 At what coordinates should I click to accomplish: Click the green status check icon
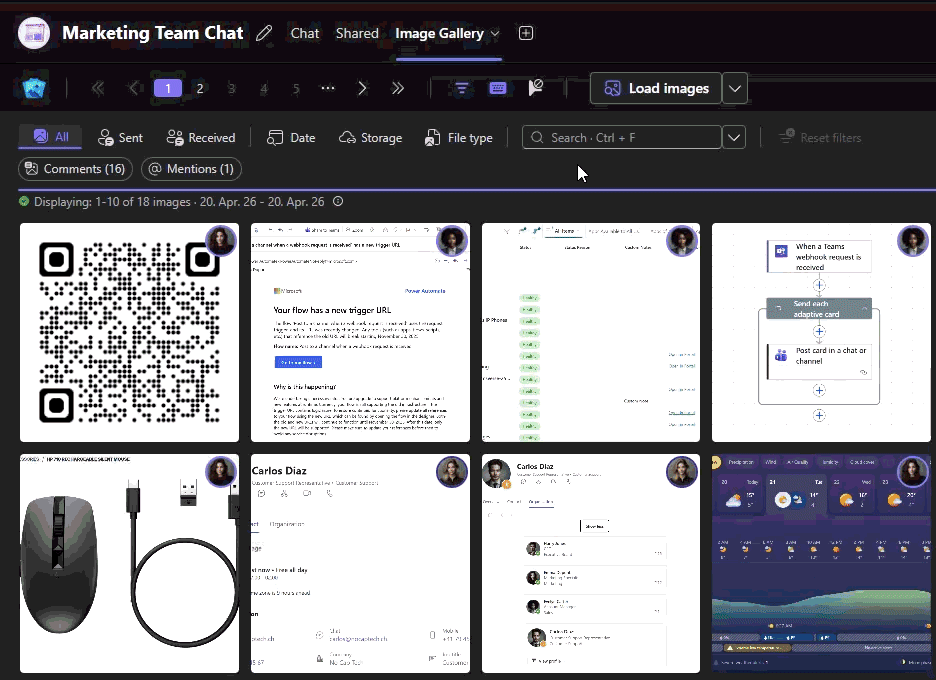24,201
